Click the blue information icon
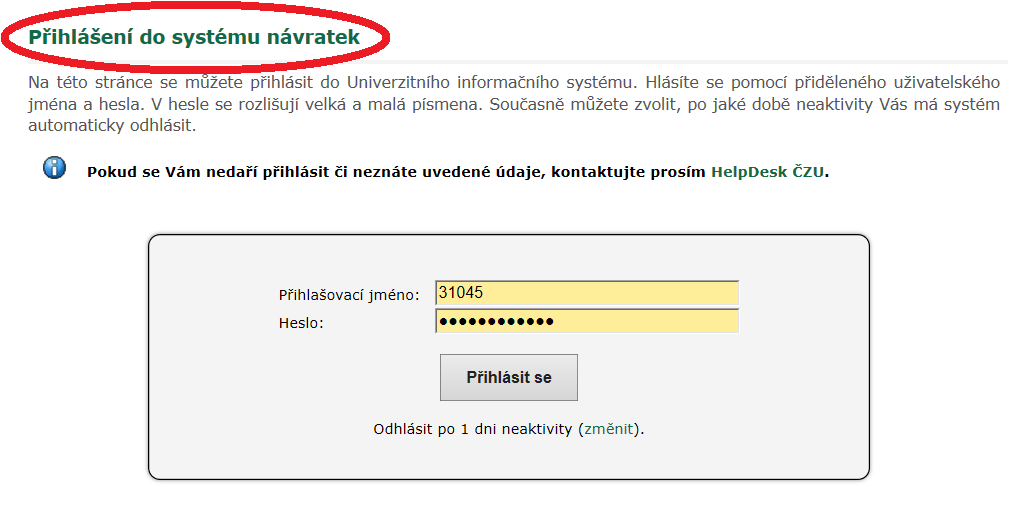 click(x=54, y=168)
